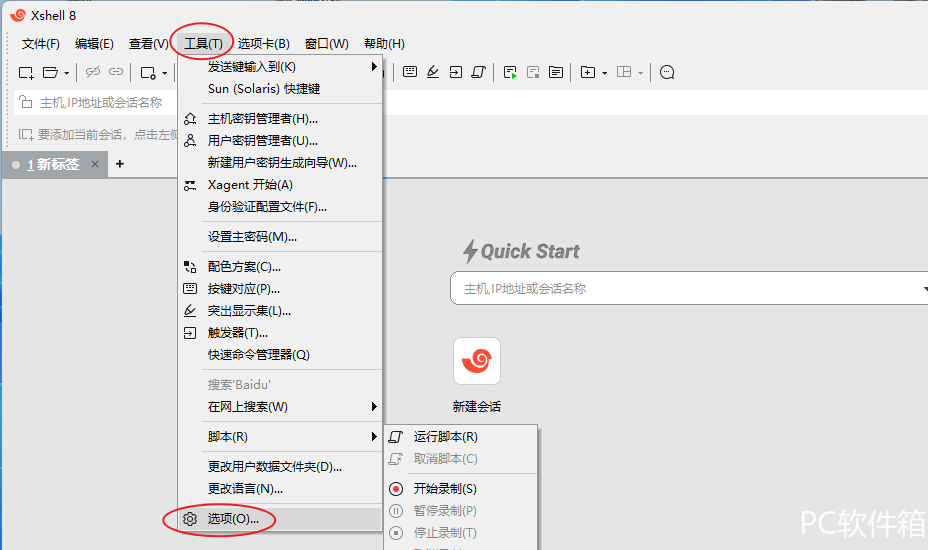Select 运行脚本(R) in the script submenu
The width and height of the screenshot is (928, 550).
click(460, 437)
